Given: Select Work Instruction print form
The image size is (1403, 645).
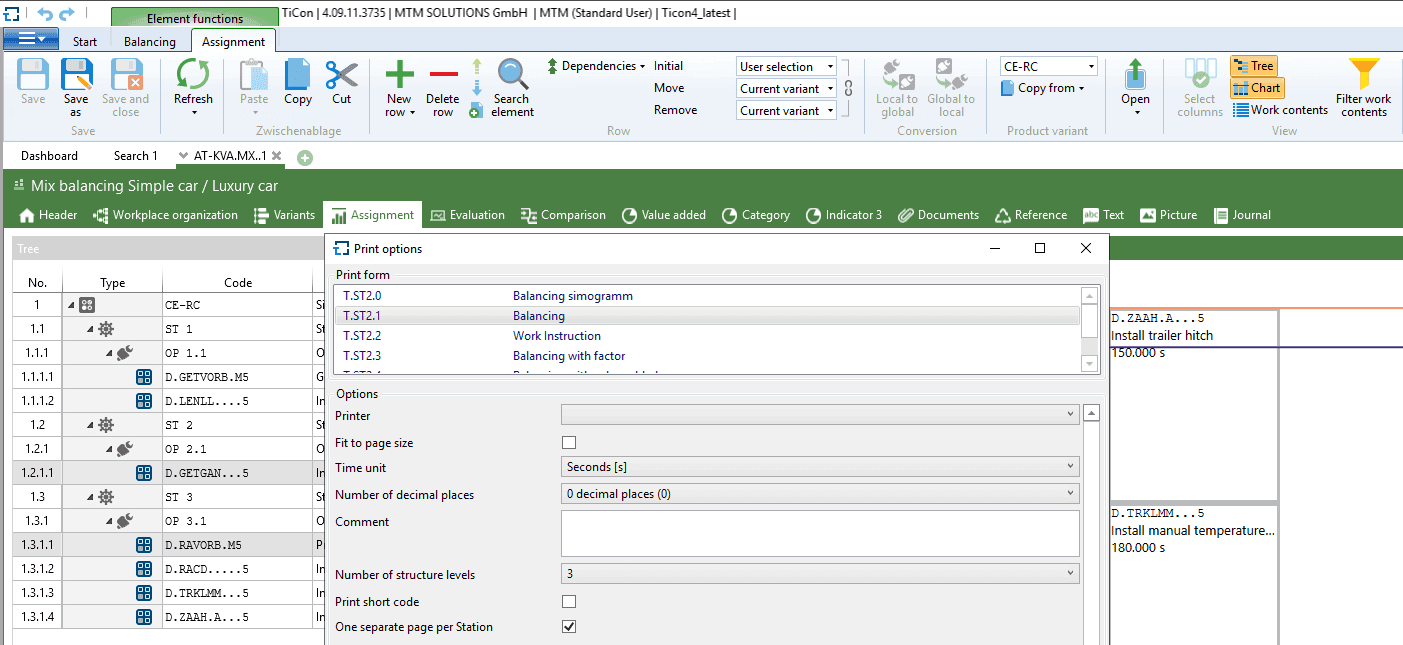Looking at the screenshot, I should pos(557,336).
